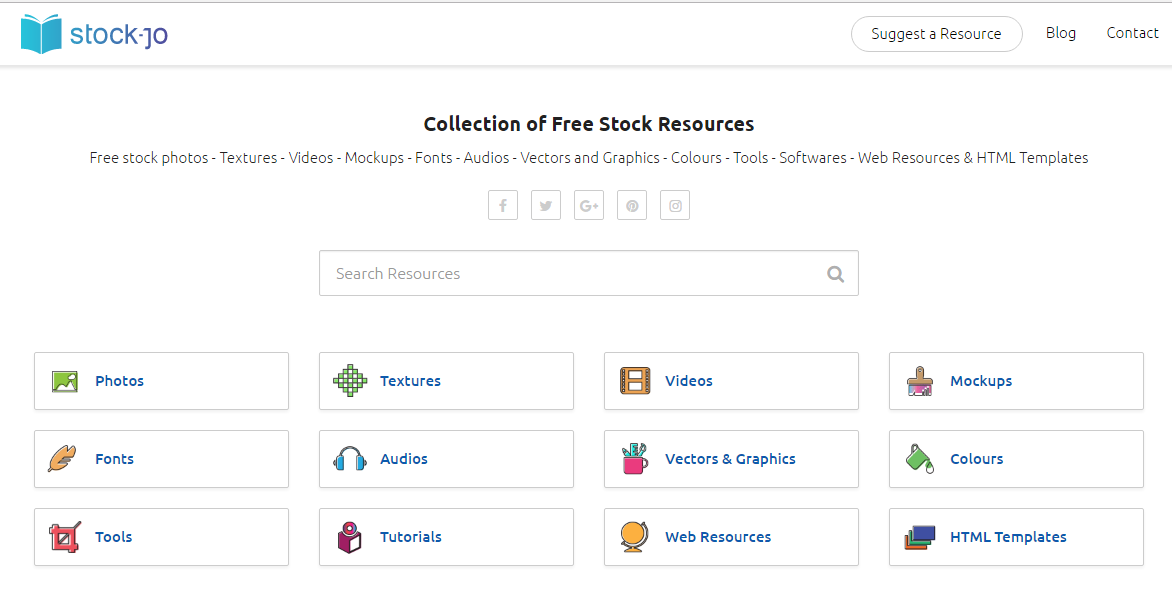Image resolution: width=1172 pixels, height=597 pixels.
Task: Select the Web Resources globe icon
Action: tap(634, 537)
